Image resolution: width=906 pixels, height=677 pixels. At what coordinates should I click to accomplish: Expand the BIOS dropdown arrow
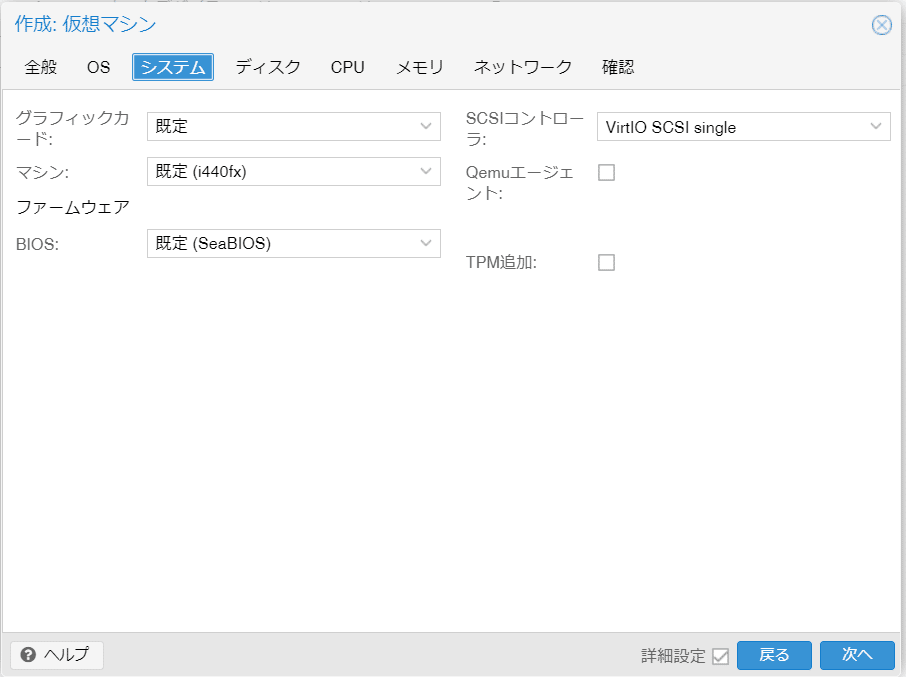pos(426,243)
